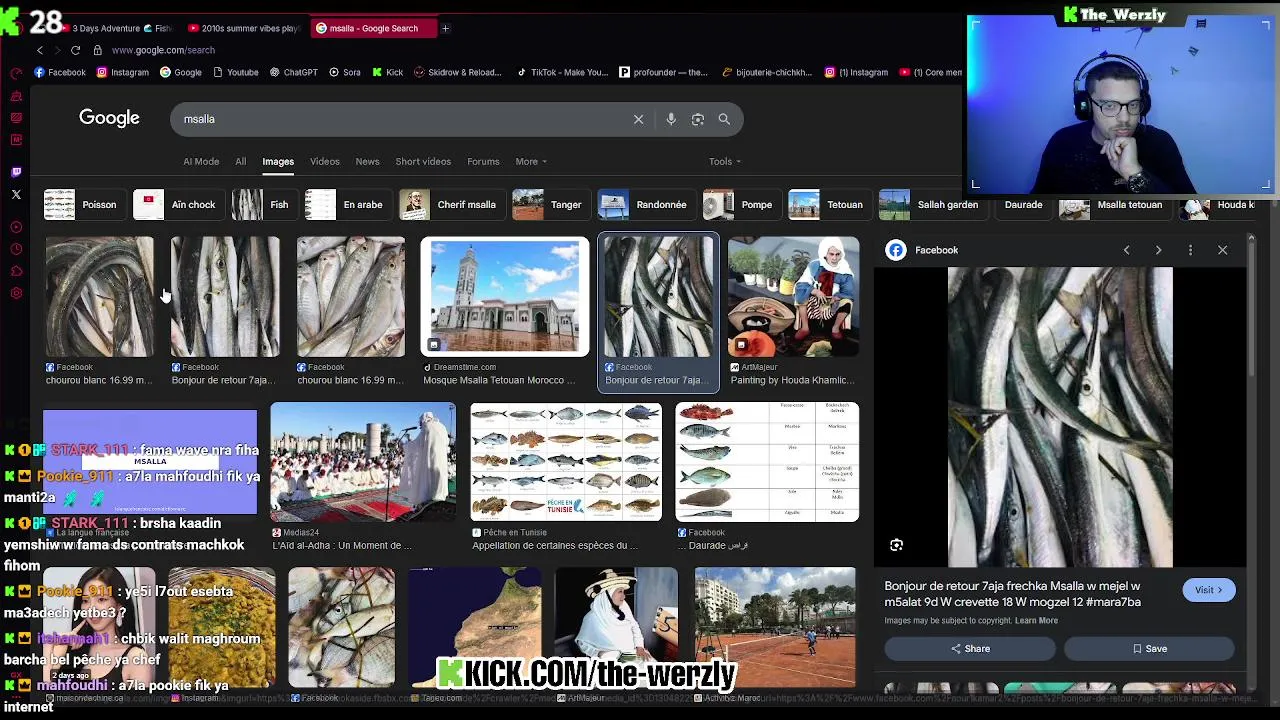Click the google.com/search address bar
Viewport: 1280px width, 720px height.
click(163, 50)
